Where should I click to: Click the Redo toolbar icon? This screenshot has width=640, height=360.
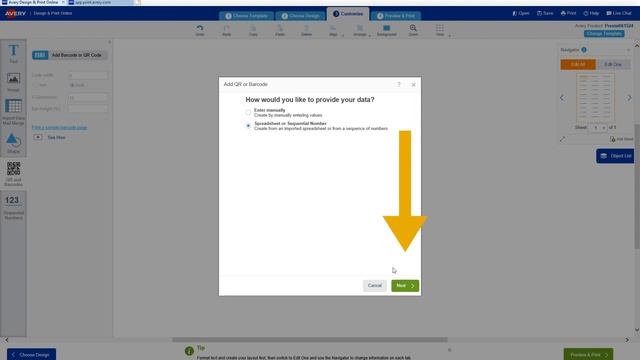227,30
